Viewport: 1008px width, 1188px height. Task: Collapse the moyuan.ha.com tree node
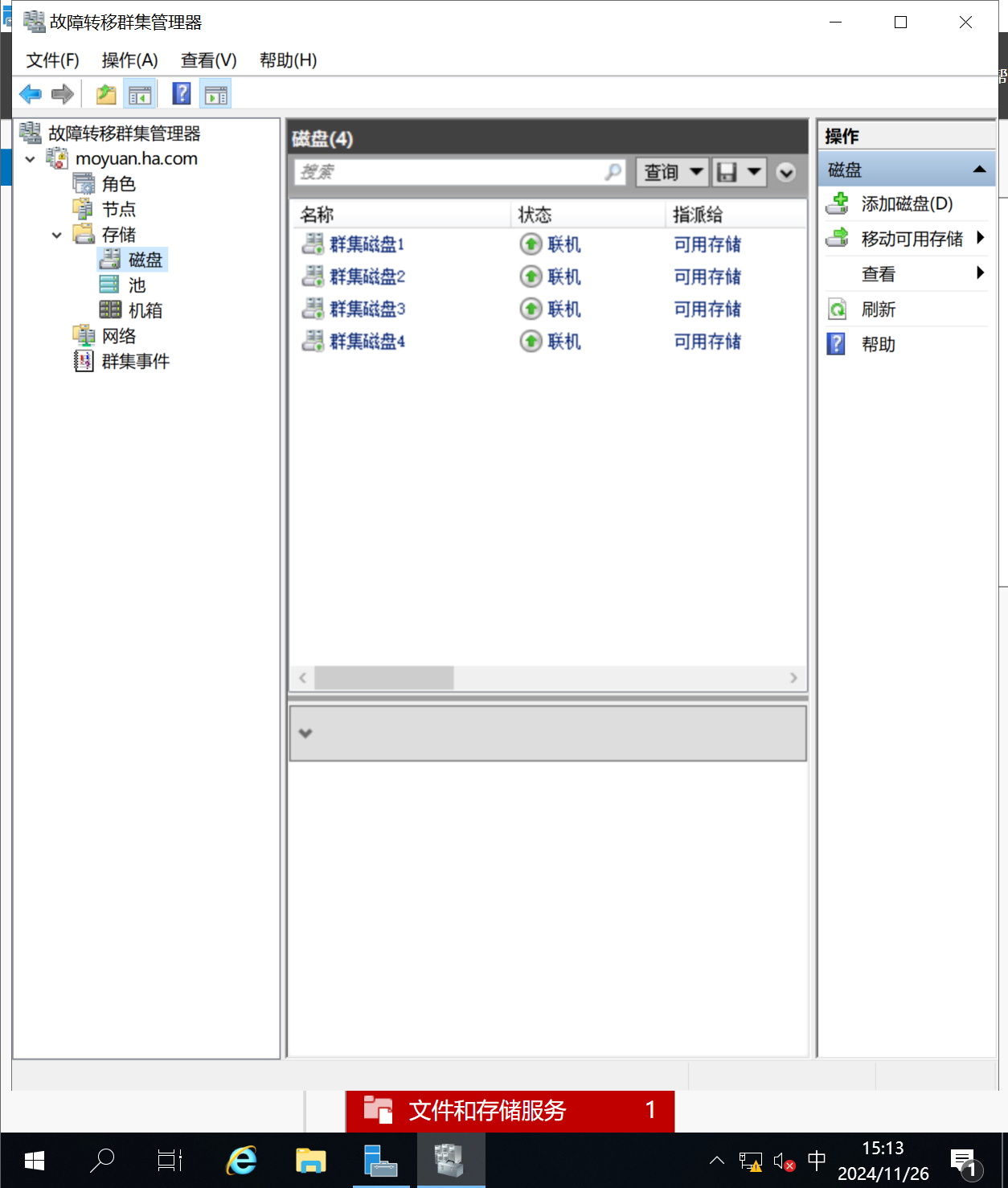[31, 159]
